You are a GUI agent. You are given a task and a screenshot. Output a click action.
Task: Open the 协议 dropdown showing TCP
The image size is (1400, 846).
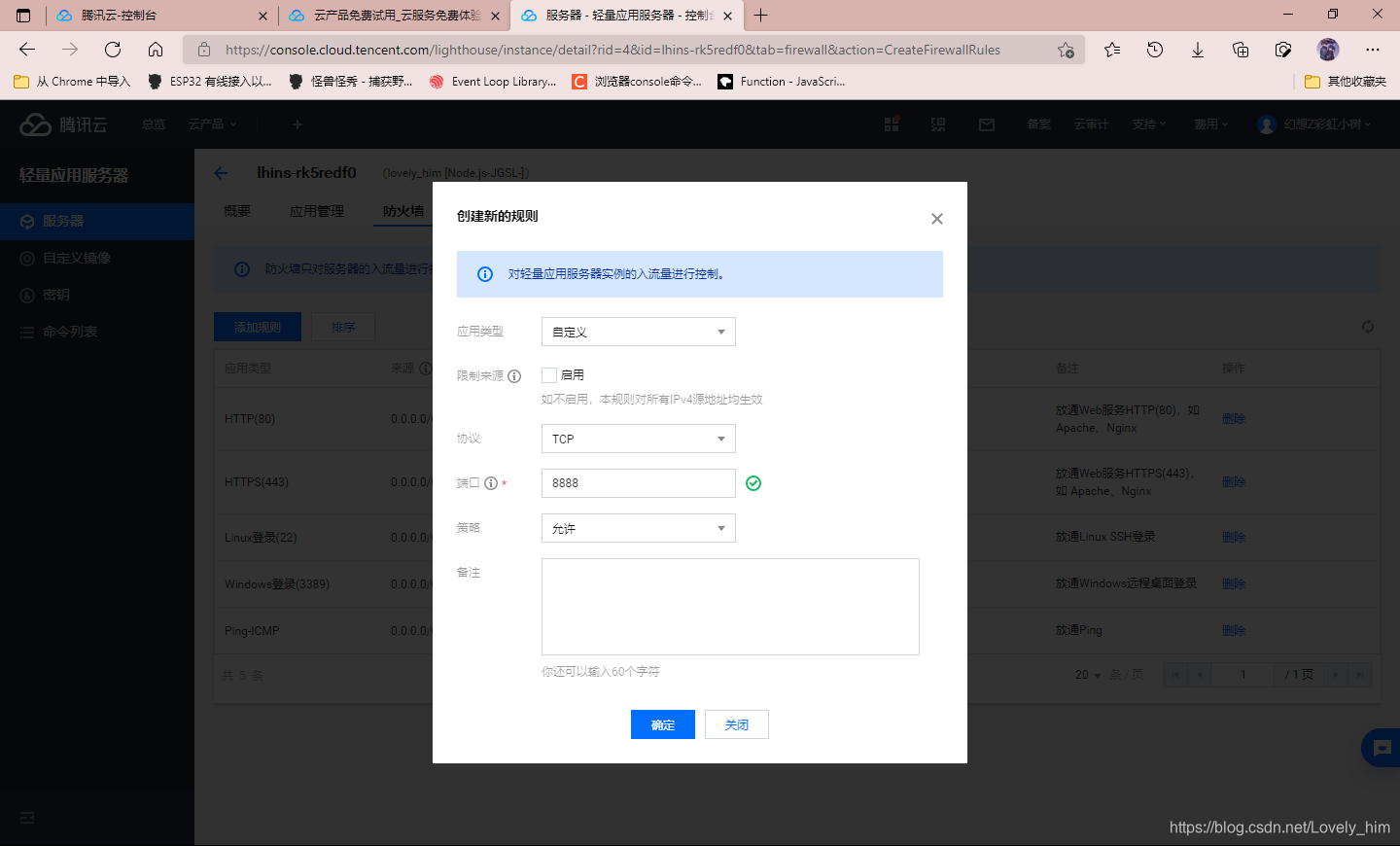638,439
